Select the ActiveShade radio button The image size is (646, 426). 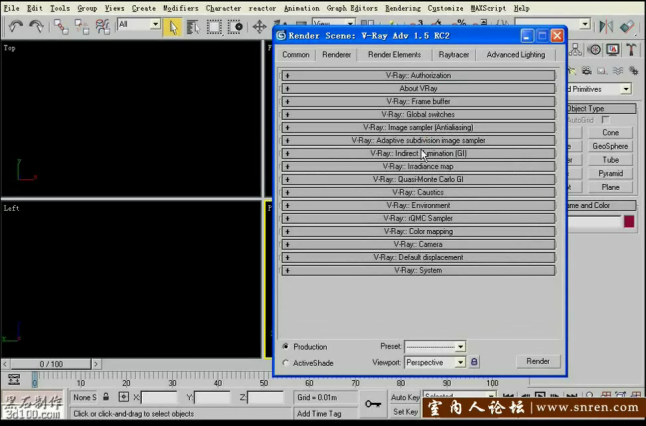pos(286,363)
